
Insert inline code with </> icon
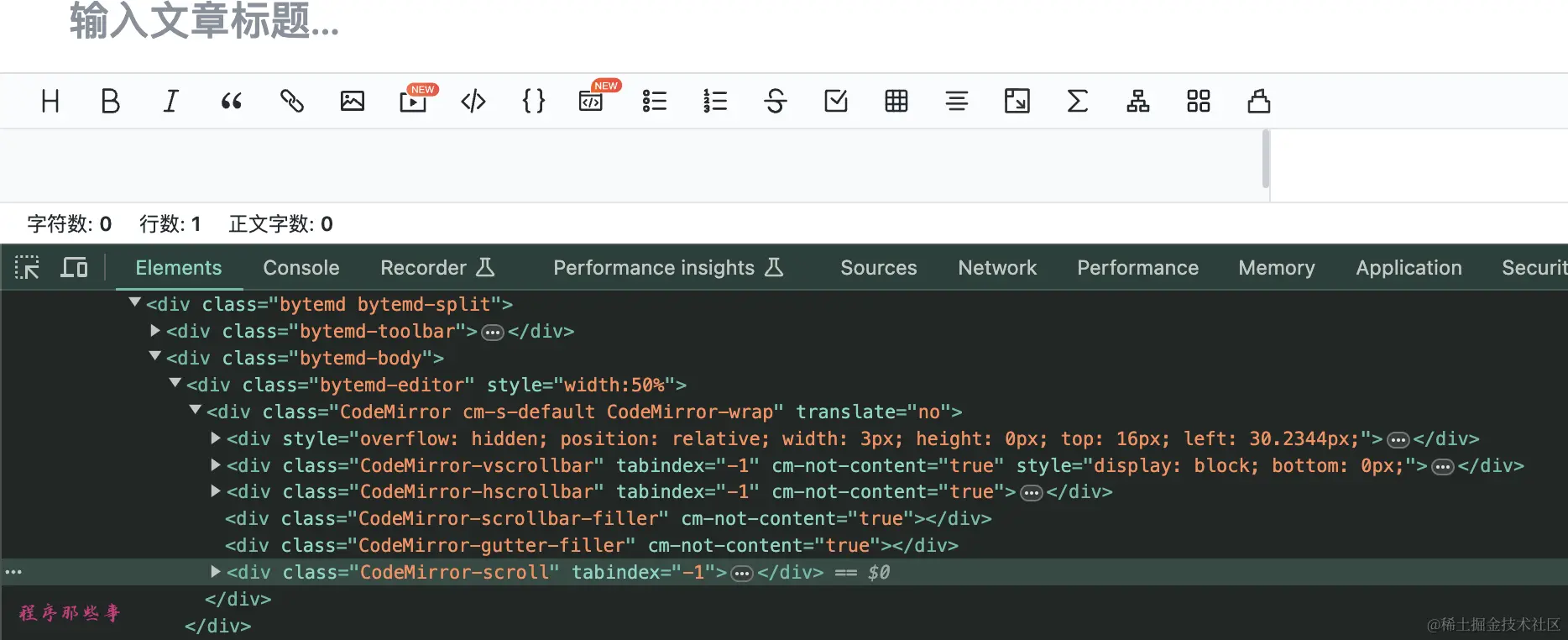(x=473, y=102)
